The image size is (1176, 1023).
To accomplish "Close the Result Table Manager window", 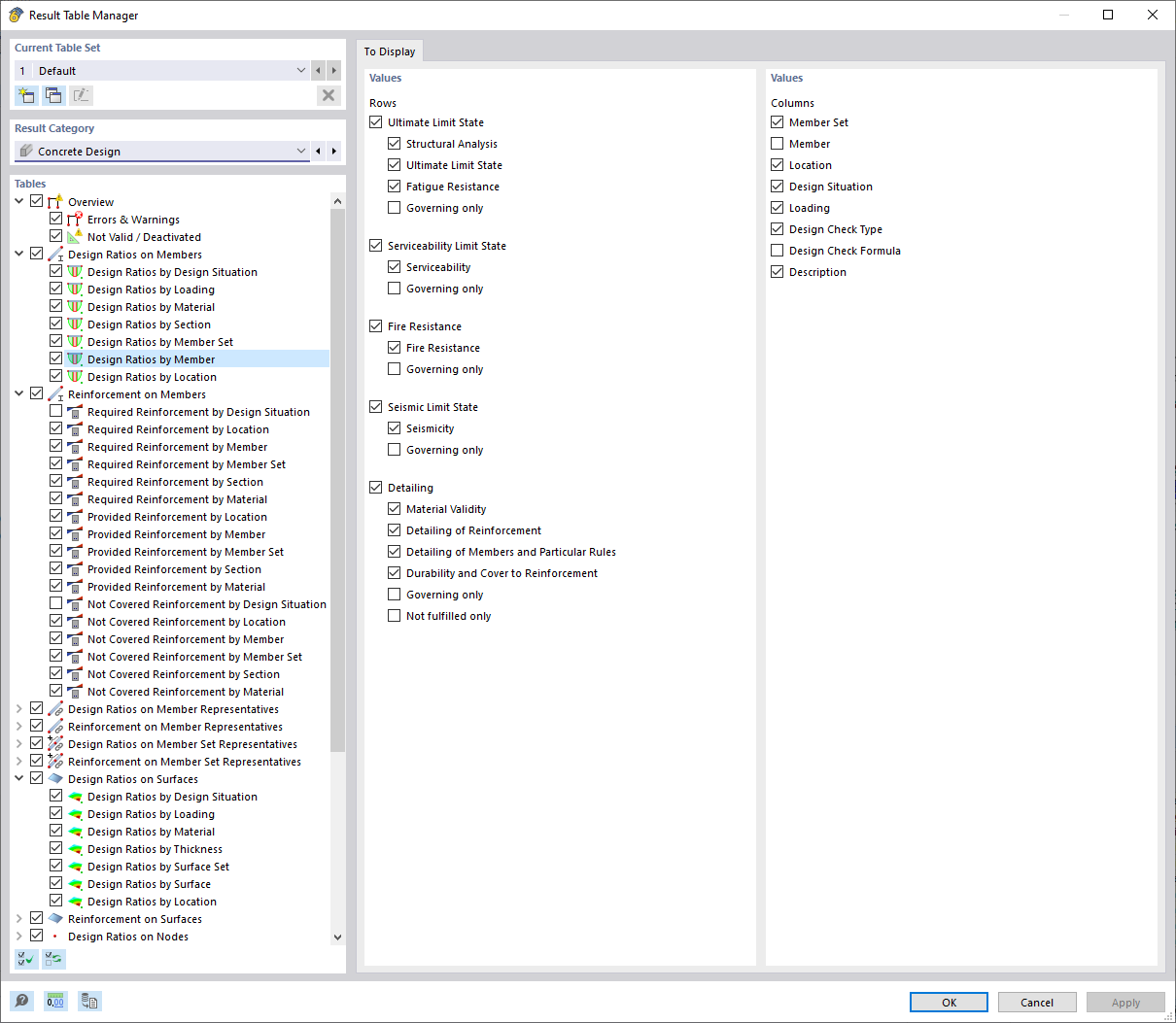I will (x=1153, y=15).
